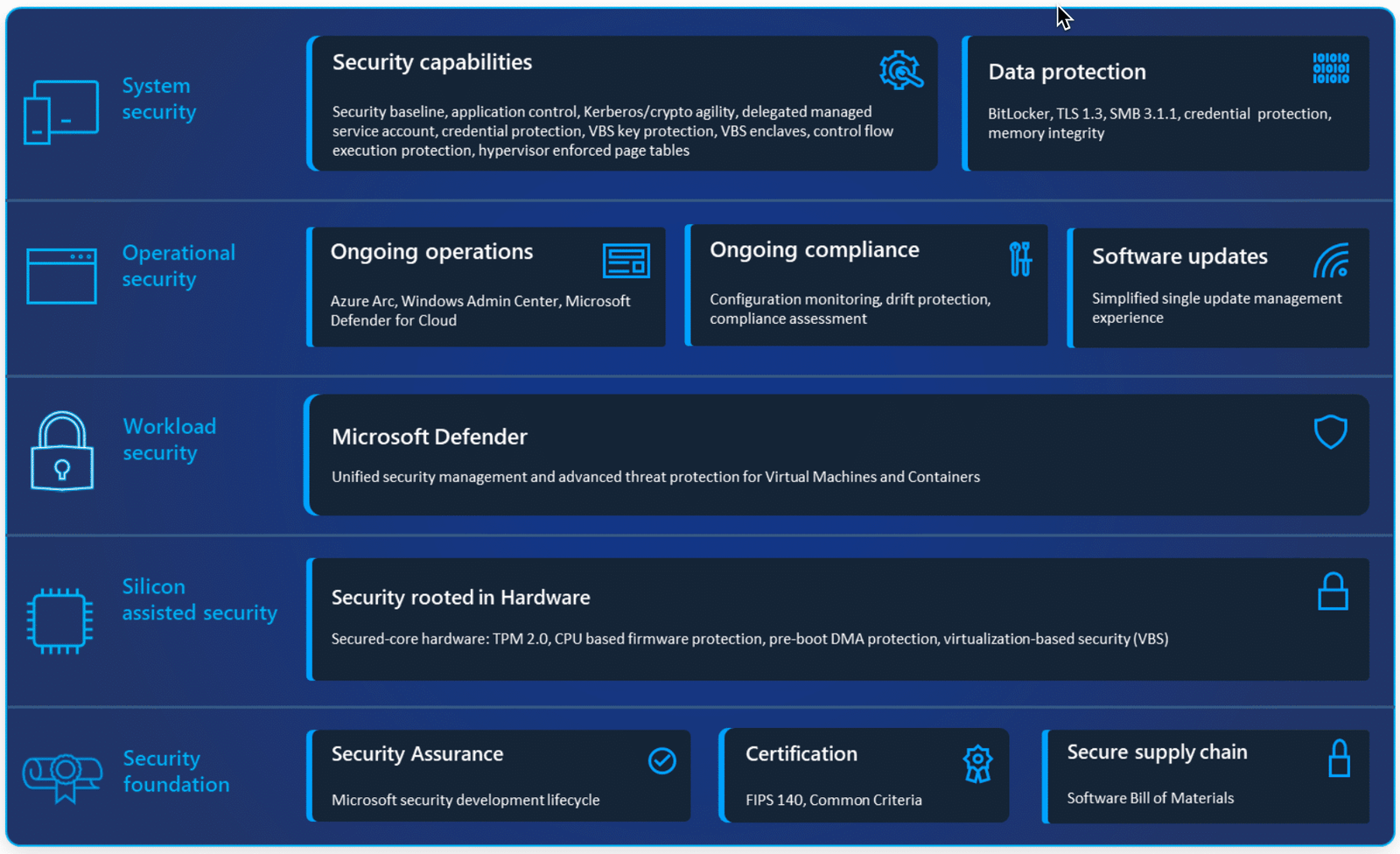Click the Ongoing compliance panel
Image resolution: width=1400 pixels, height=854 pixels.
tap(866, 285)
